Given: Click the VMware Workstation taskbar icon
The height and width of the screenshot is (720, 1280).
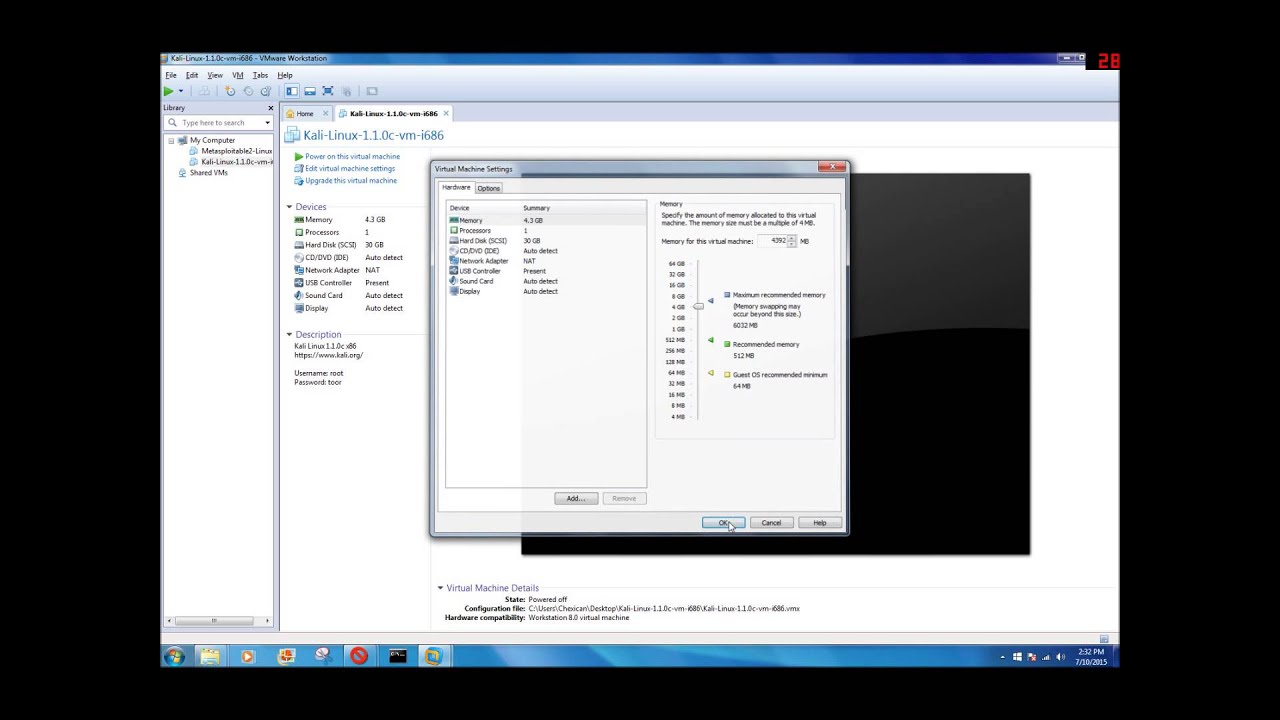Looking at the screenshot, I should (434, 656).
